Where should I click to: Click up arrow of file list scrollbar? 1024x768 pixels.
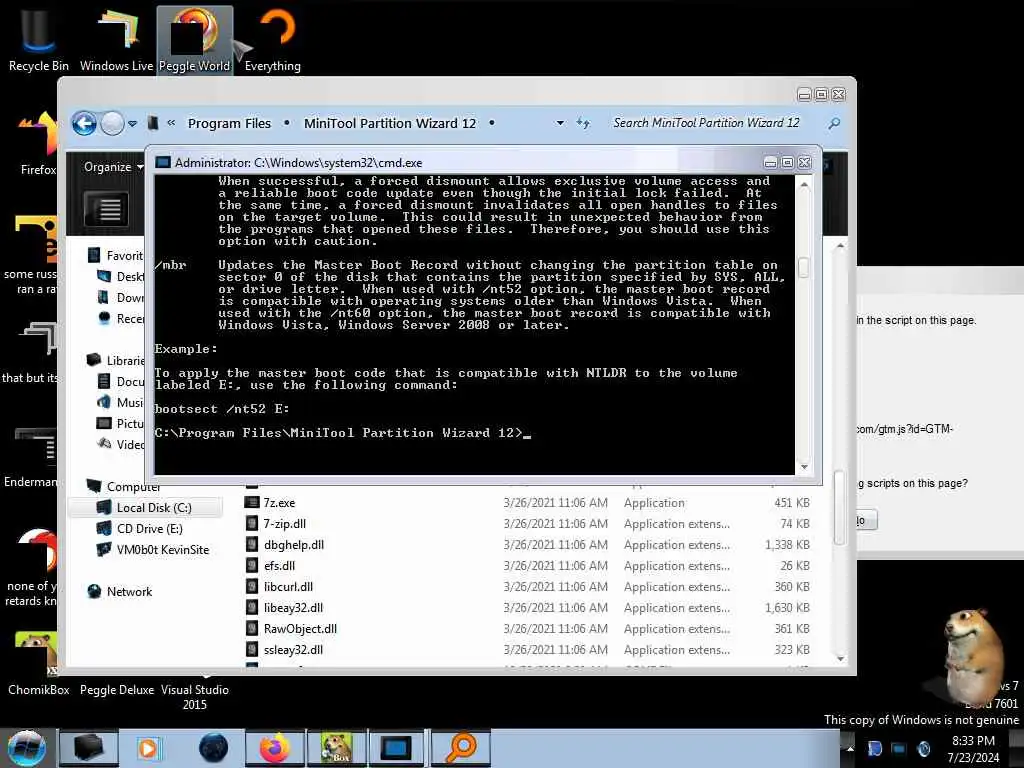pyautogui.click(x=840, y=246)
